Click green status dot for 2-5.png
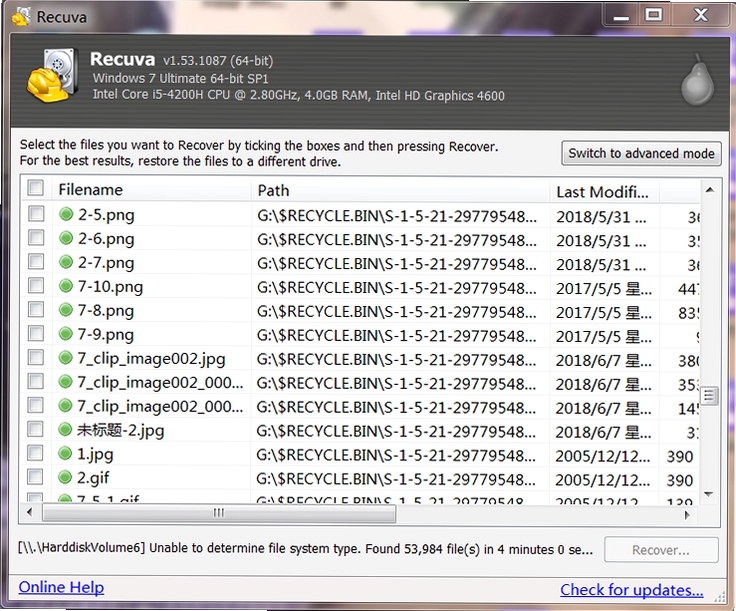This screenshot has width=736, height=611. pos(66,214)
